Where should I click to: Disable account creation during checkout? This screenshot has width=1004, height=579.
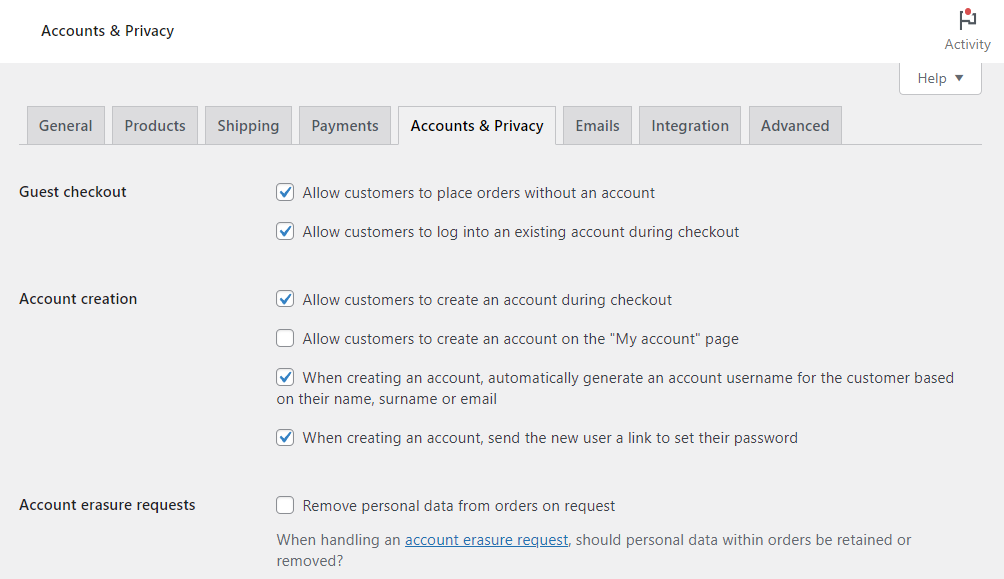pos(284,299)
